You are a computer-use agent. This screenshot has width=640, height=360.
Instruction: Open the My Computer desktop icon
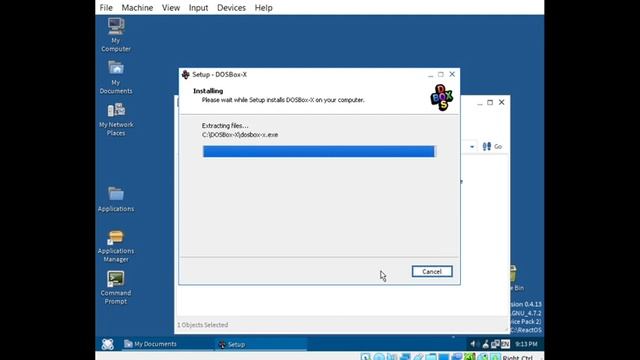tap(116, 35)
